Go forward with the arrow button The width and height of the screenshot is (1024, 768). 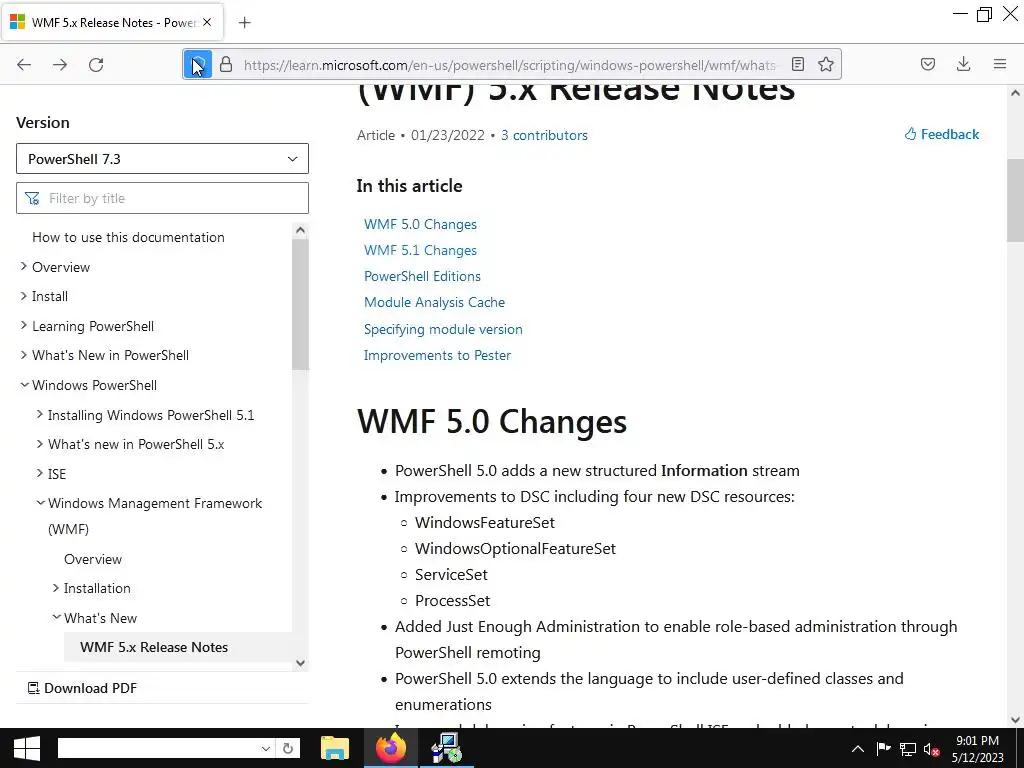pyautogui.click(x=60, y=64)
